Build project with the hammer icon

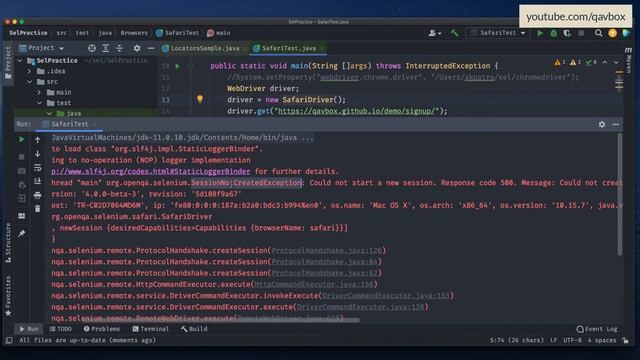(x=455, y=33)
